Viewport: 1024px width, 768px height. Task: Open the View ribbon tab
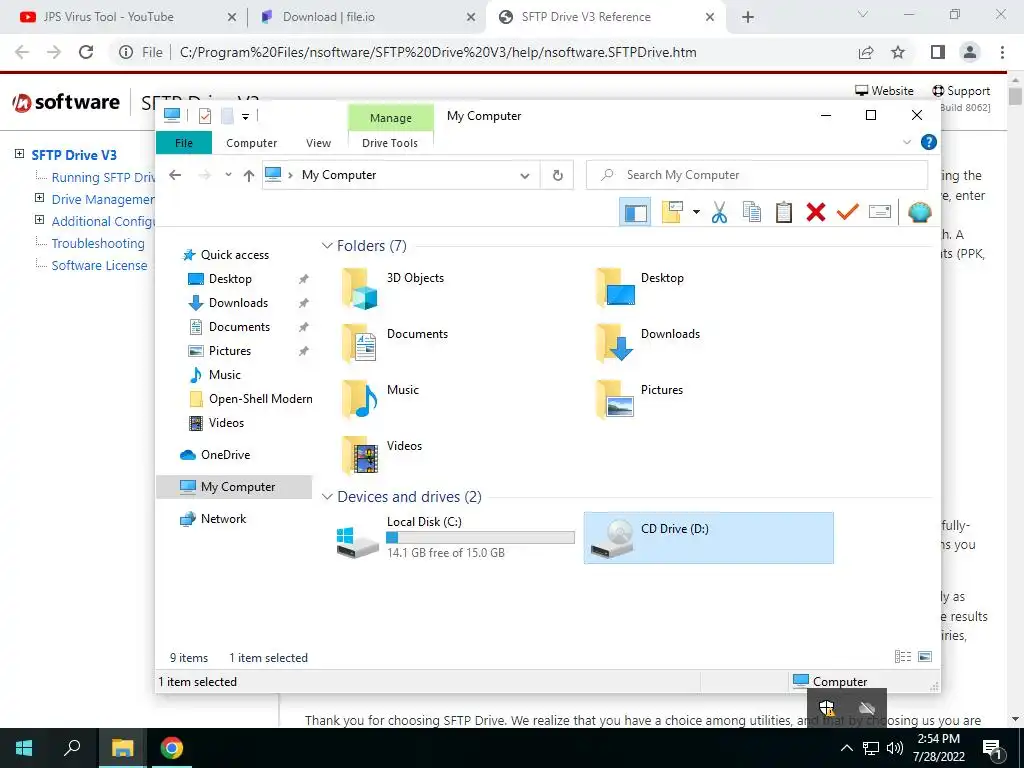click(x=319, y=143)
